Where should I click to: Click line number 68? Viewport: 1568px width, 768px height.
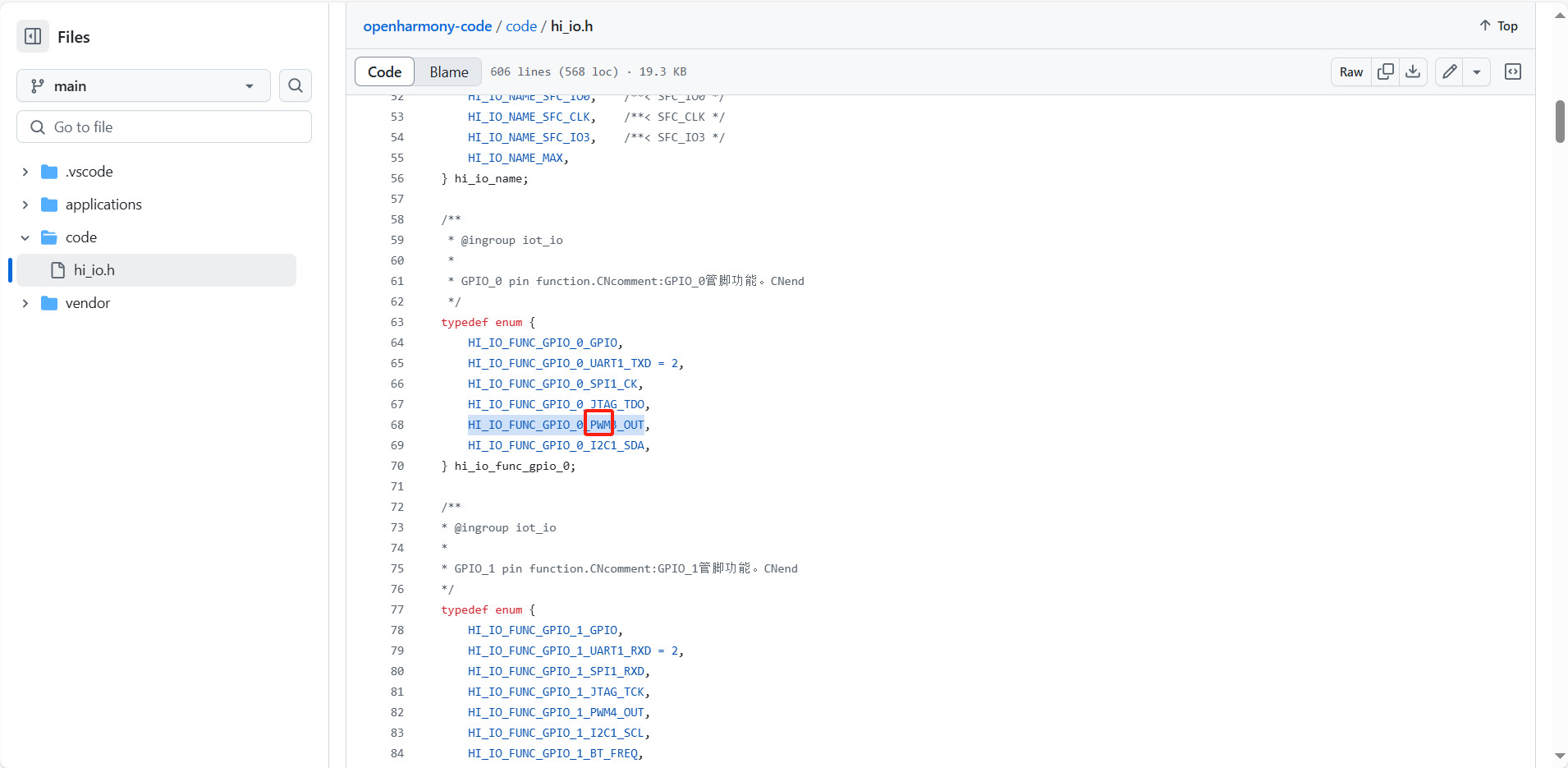tap(397, 425)
